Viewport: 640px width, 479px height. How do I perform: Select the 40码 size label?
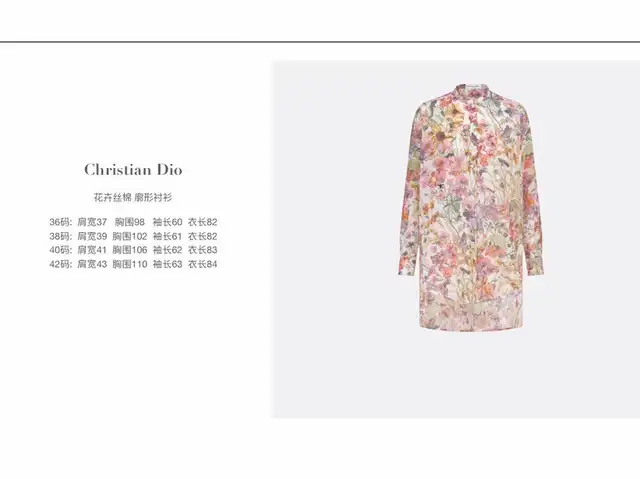(x=60, y=250)
